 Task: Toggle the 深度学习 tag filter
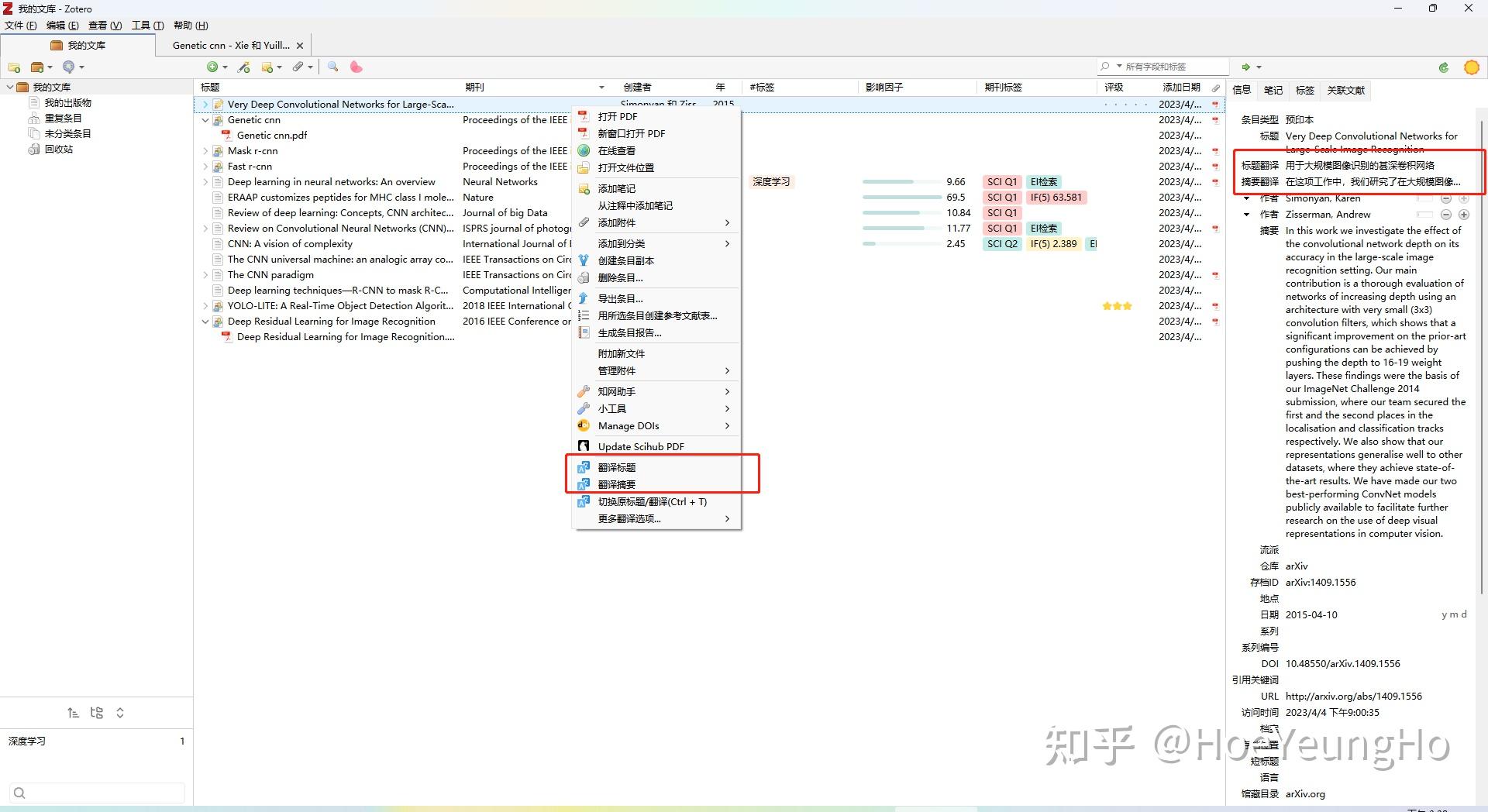pyautogui.click(x=28, y=741)
